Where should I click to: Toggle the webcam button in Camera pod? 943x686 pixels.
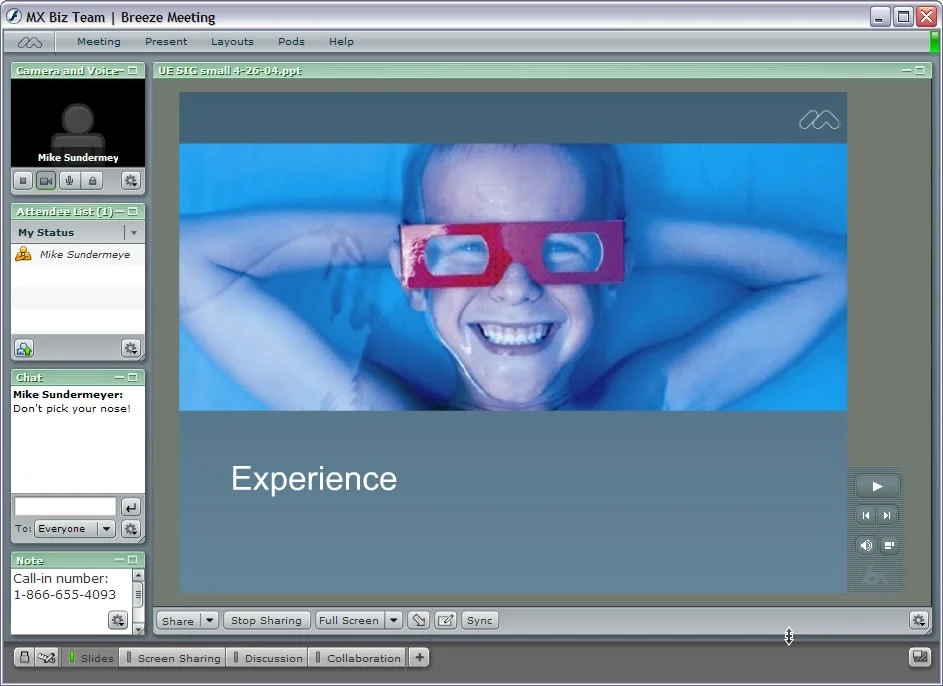point(46,180)
